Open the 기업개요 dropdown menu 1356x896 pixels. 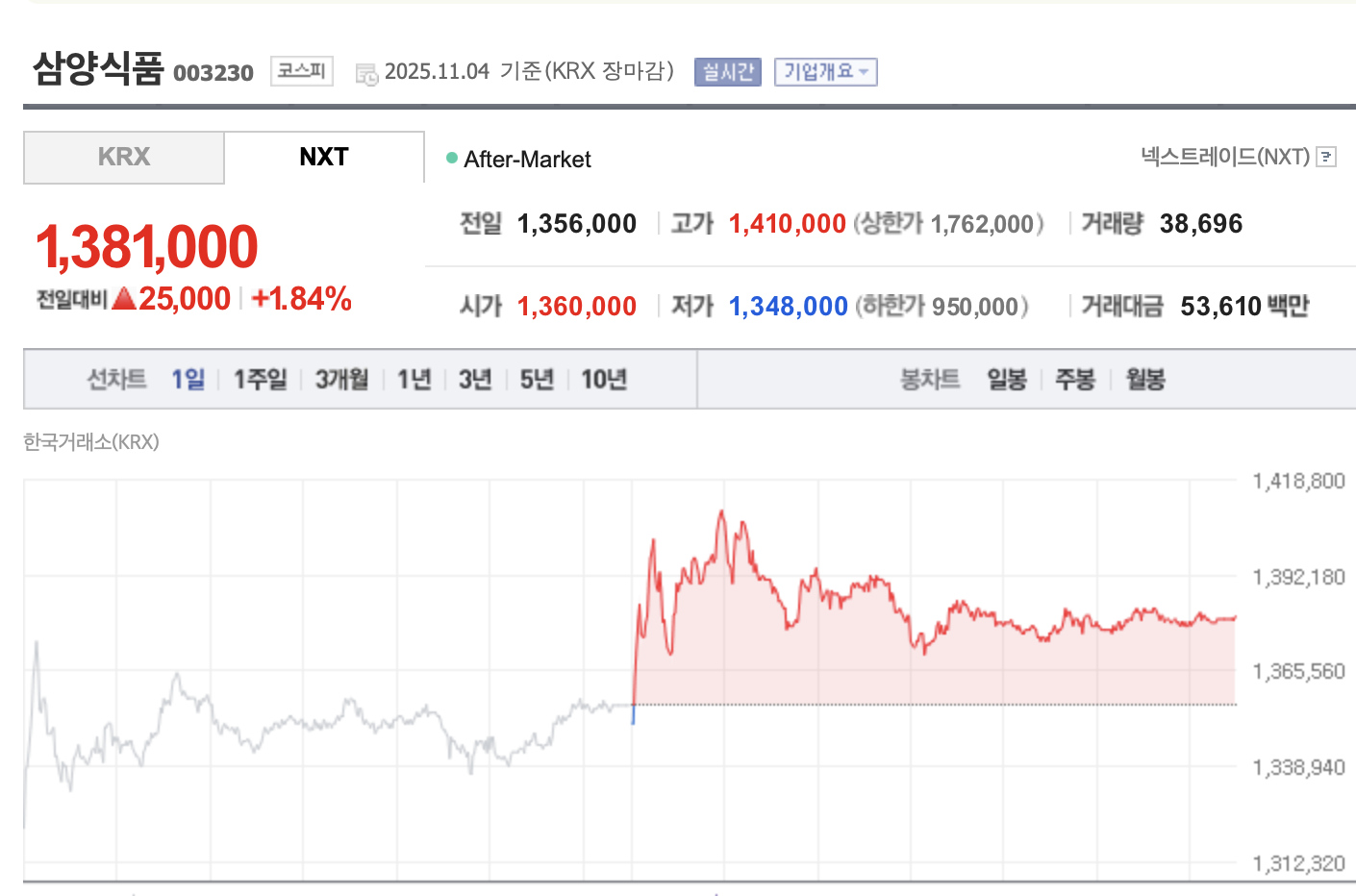(x=824, y=71)
